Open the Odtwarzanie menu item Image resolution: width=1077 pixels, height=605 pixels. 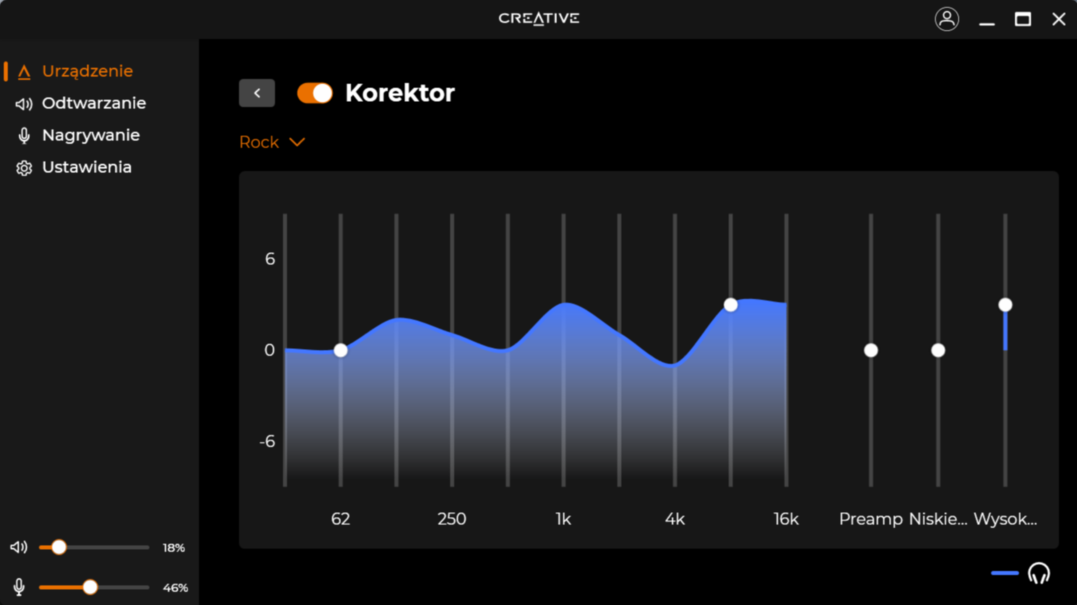pos(93,104)
